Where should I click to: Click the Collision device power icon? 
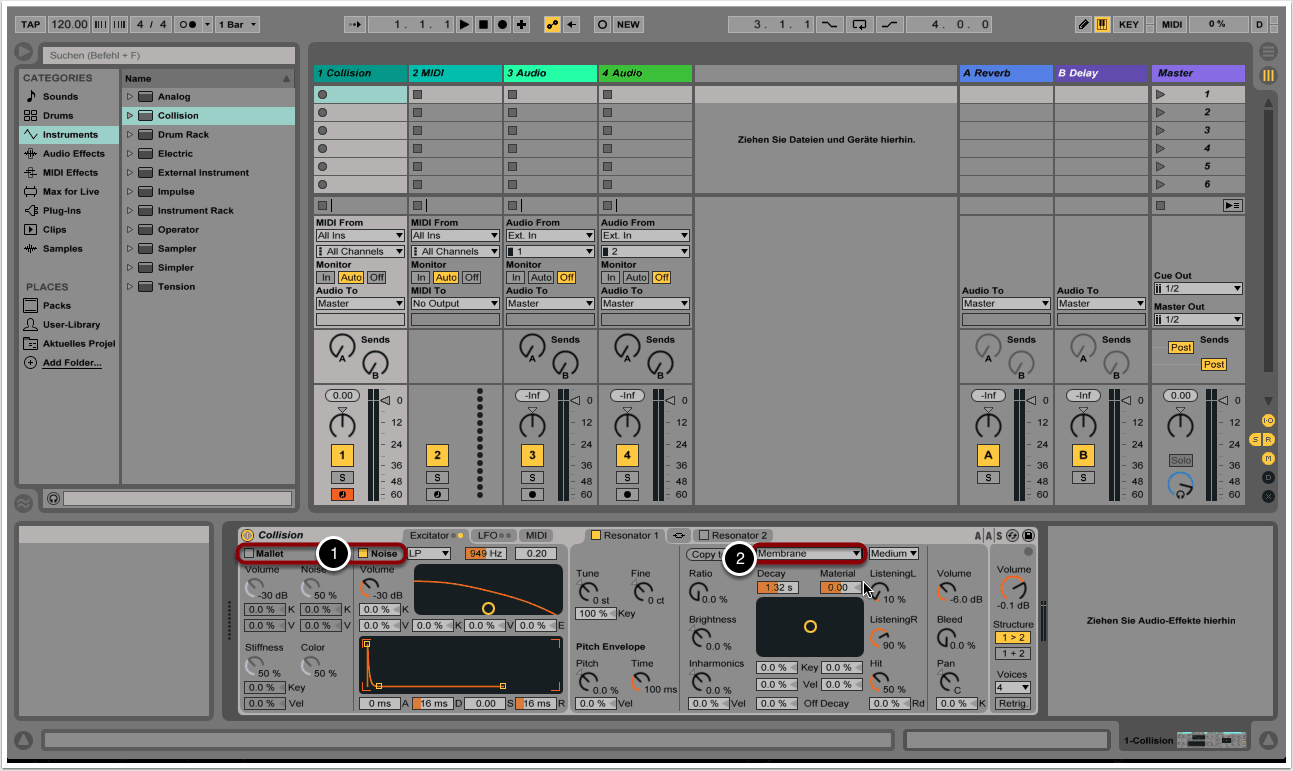click(248, 536)
